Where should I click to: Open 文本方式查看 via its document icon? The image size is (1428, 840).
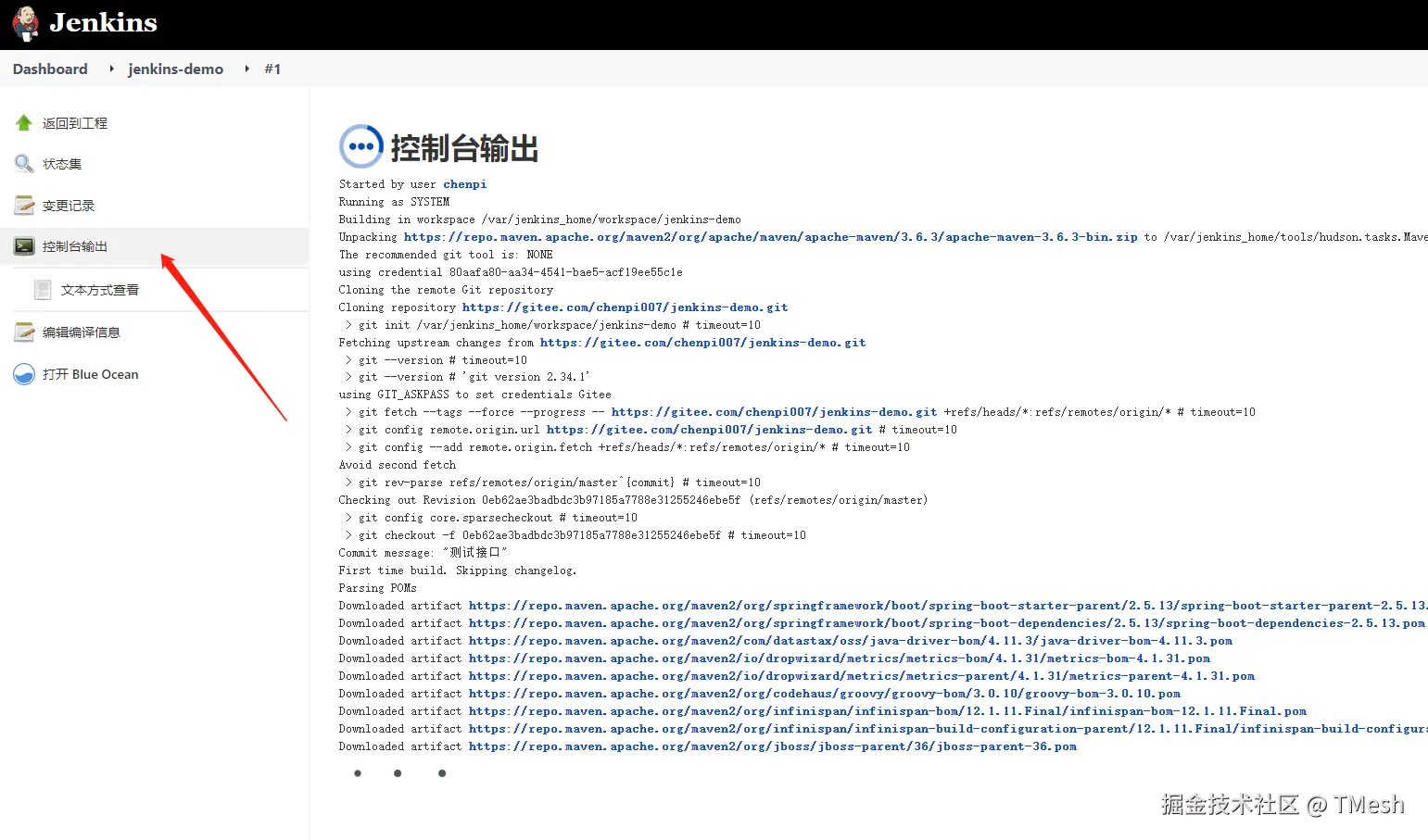(44, 289)
